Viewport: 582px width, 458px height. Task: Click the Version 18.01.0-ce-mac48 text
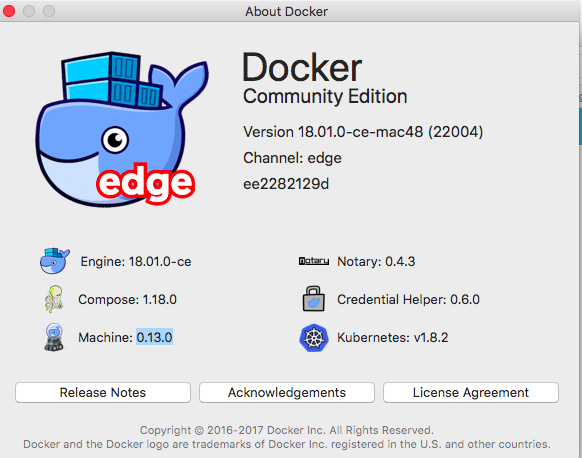point(363,132)
